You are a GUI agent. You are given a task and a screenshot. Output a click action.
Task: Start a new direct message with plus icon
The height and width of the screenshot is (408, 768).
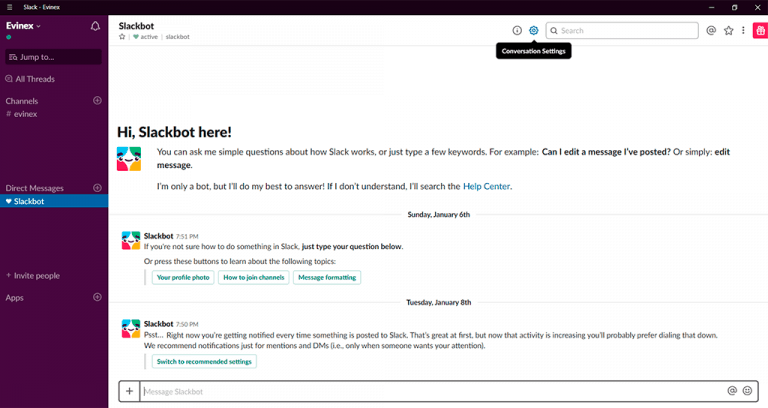point(97,188)
